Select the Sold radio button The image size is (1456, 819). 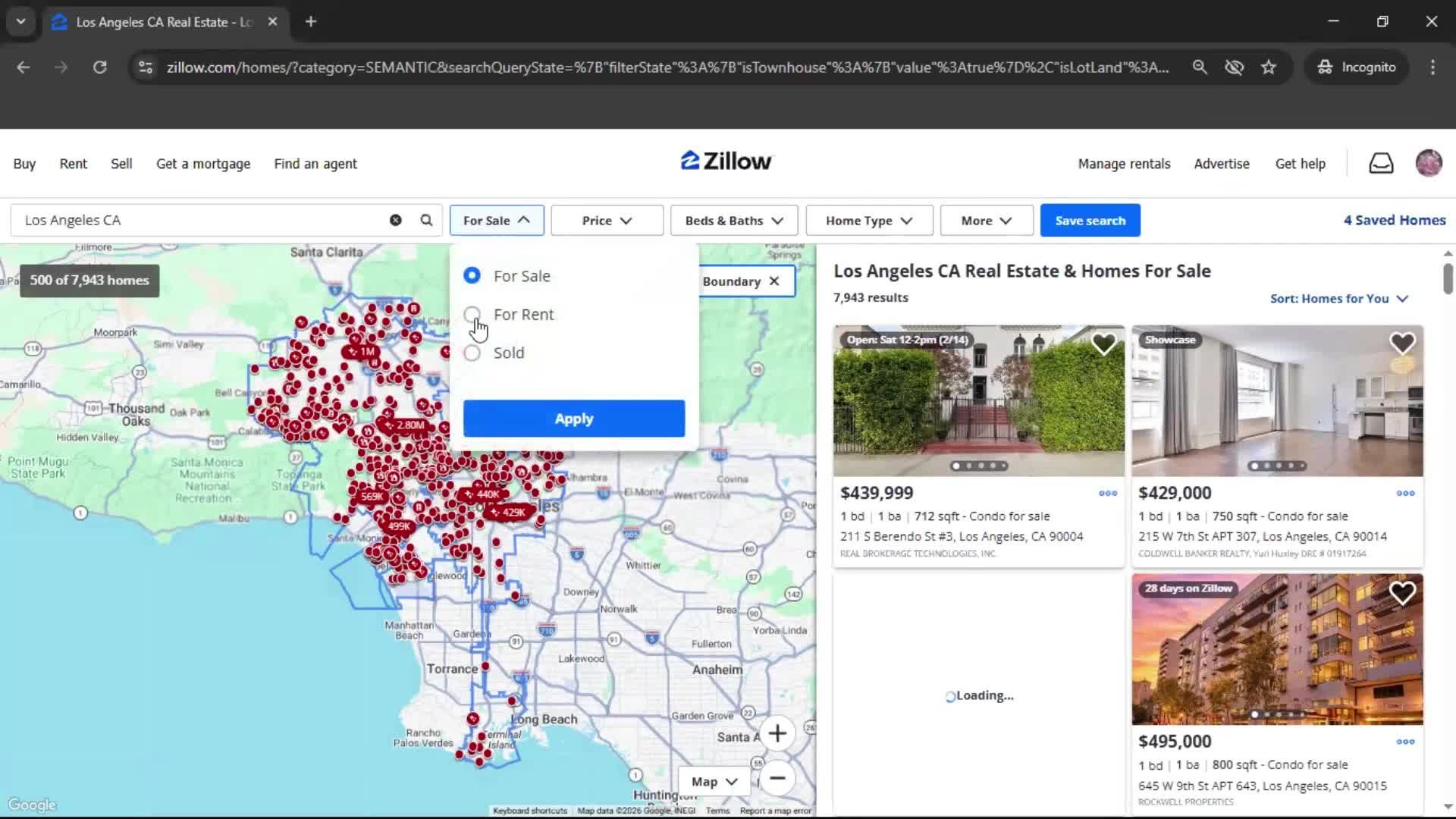tap(472, 353)
